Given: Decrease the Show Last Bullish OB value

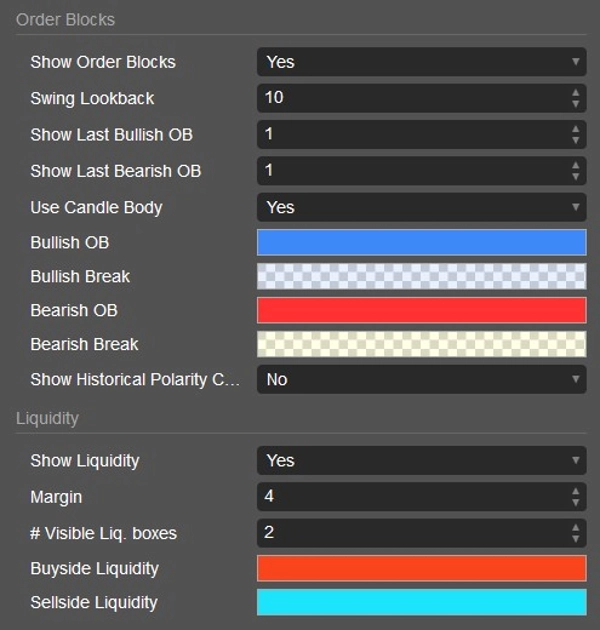Looking at the screenshot, I should [576, 140].
